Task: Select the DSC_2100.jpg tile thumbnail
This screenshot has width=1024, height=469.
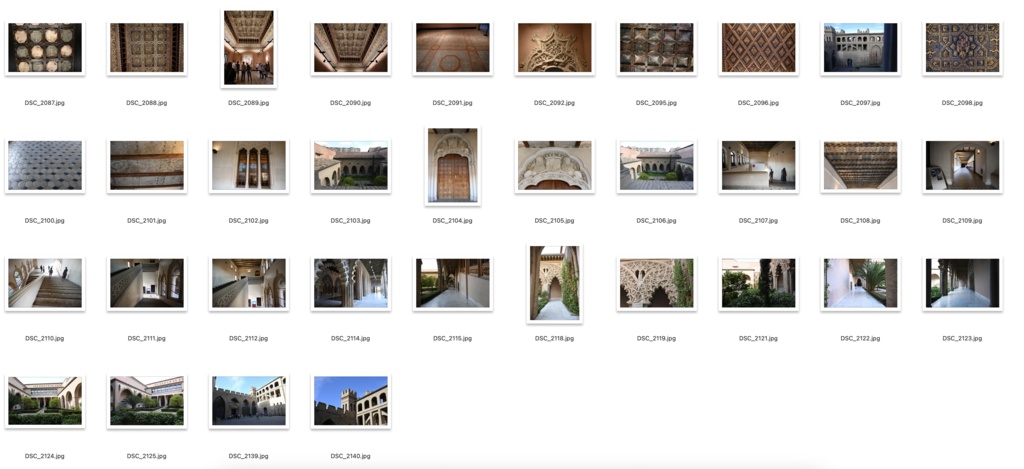Action: click(44, 165)
